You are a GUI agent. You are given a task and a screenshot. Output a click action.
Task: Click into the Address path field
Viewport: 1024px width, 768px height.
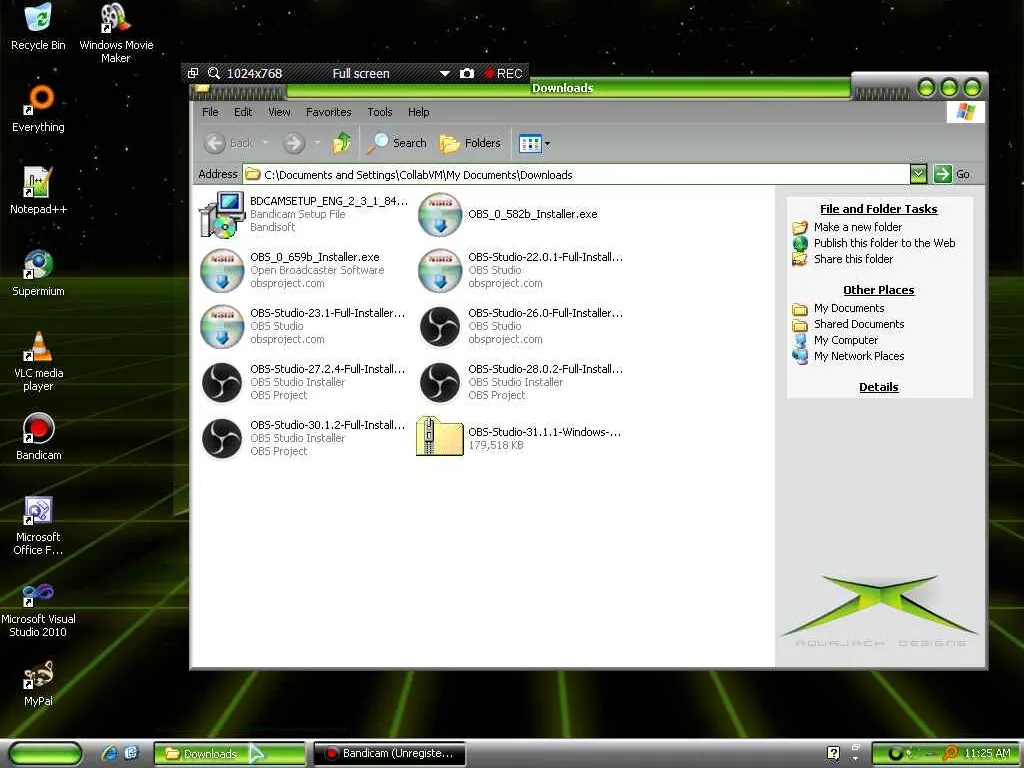coord(577,174)
